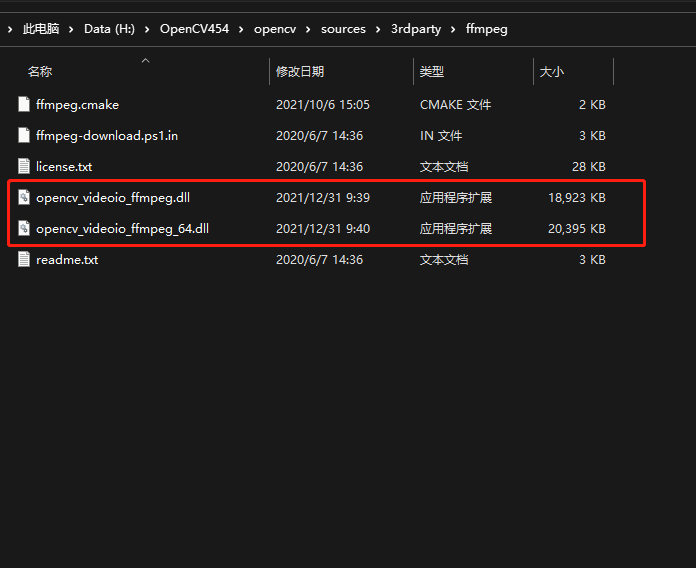Expand the chevron after opencv breadcrumb
Viewport: 696px width, 568px height.
point(308,29)
